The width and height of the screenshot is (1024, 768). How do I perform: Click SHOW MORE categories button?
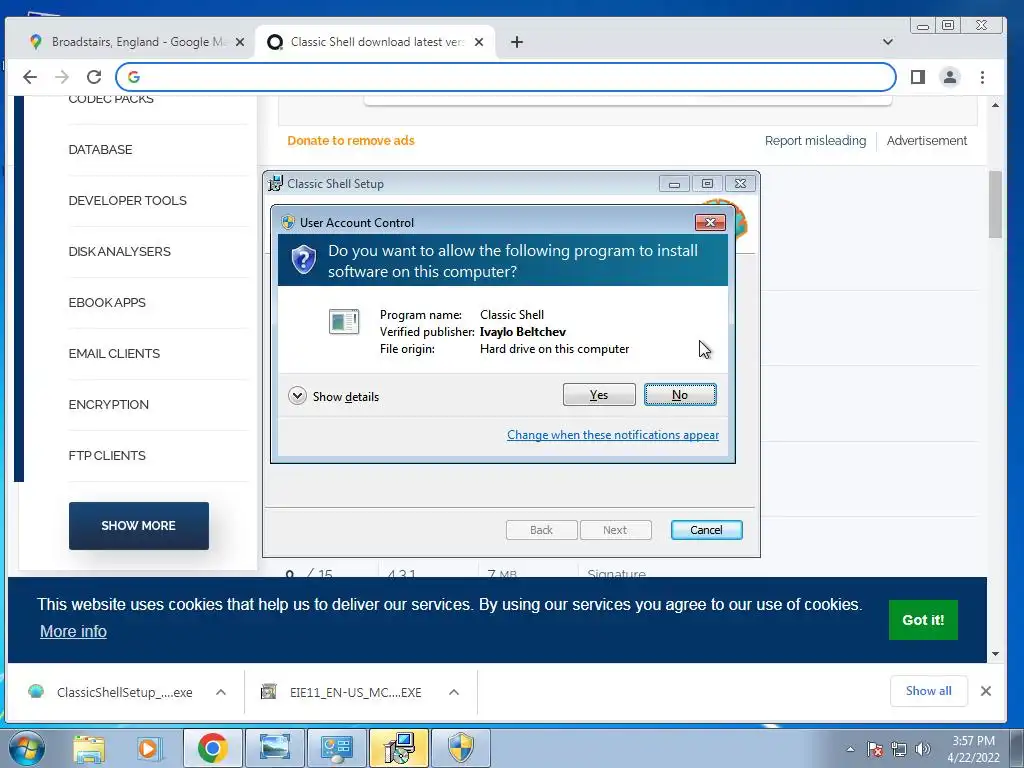pyautogui.click(x=138, y=526)
